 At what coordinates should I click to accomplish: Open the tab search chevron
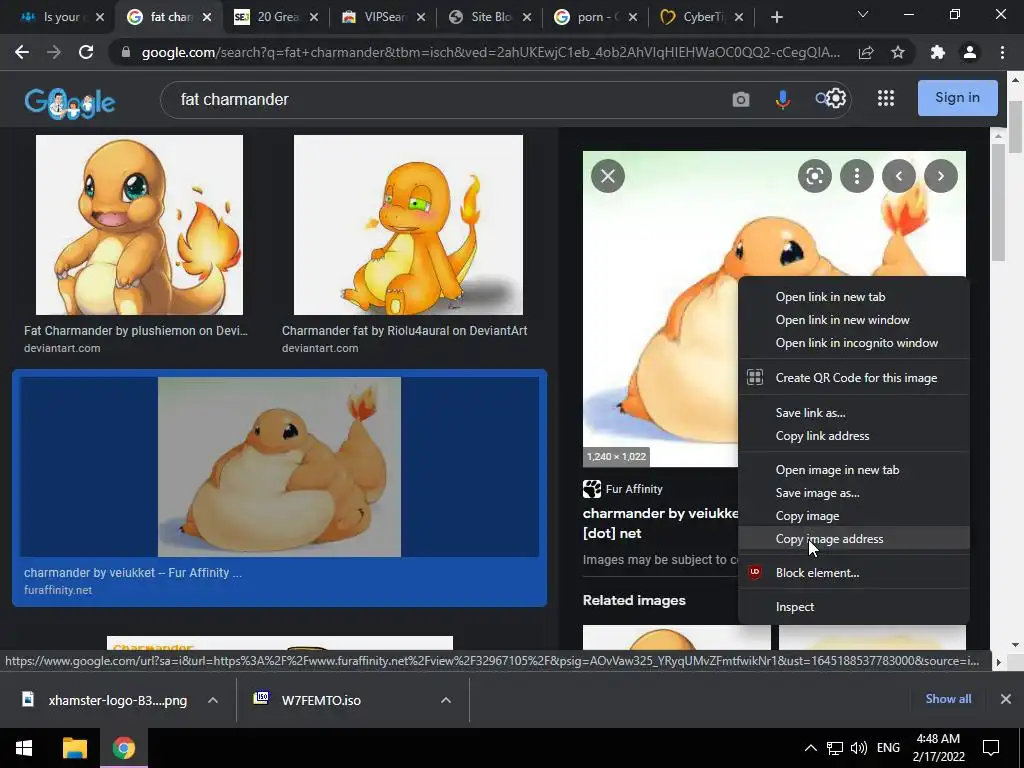[863, 14]
